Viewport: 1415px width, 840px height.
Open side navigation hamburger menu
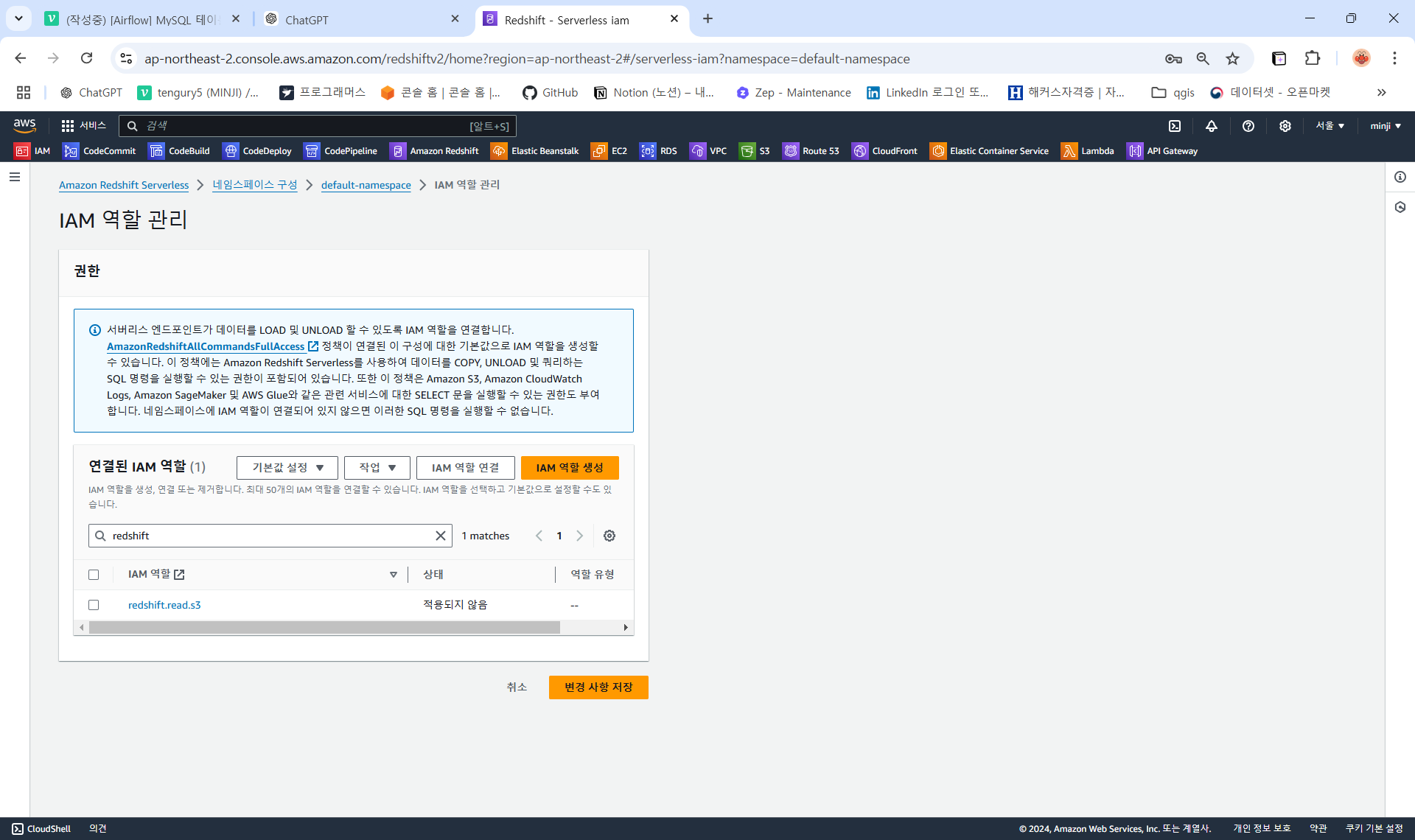(15, 177)
